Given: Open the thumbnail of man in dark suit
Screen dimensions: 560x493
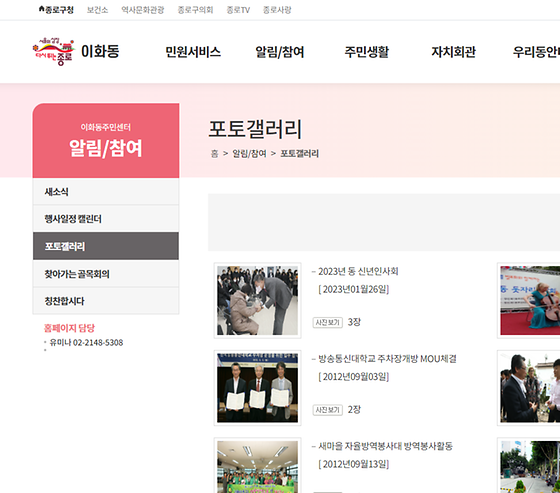Looking at the screenshot, I should pyautogui.click(x=529, y=388).
